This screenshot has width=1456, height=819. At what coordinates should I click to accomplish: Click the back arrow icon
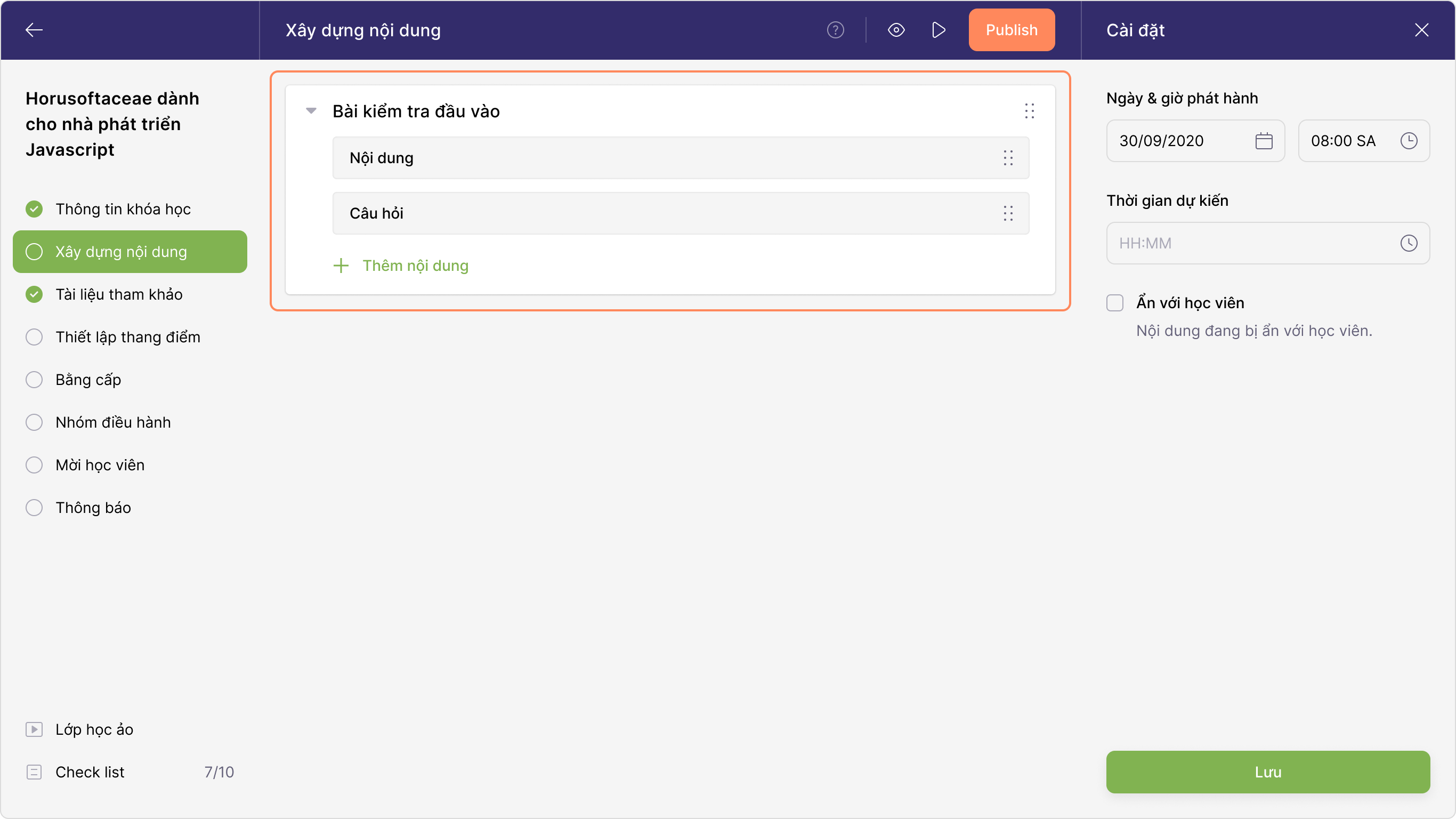point(34,30)
